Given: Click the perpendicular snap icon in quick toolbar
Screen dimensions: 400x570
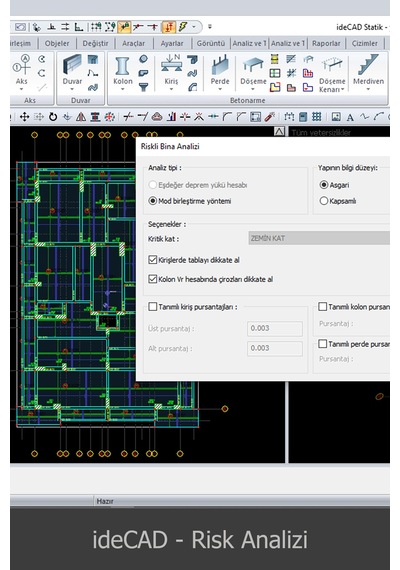Looking at the screenshot, I should [52, 27].
